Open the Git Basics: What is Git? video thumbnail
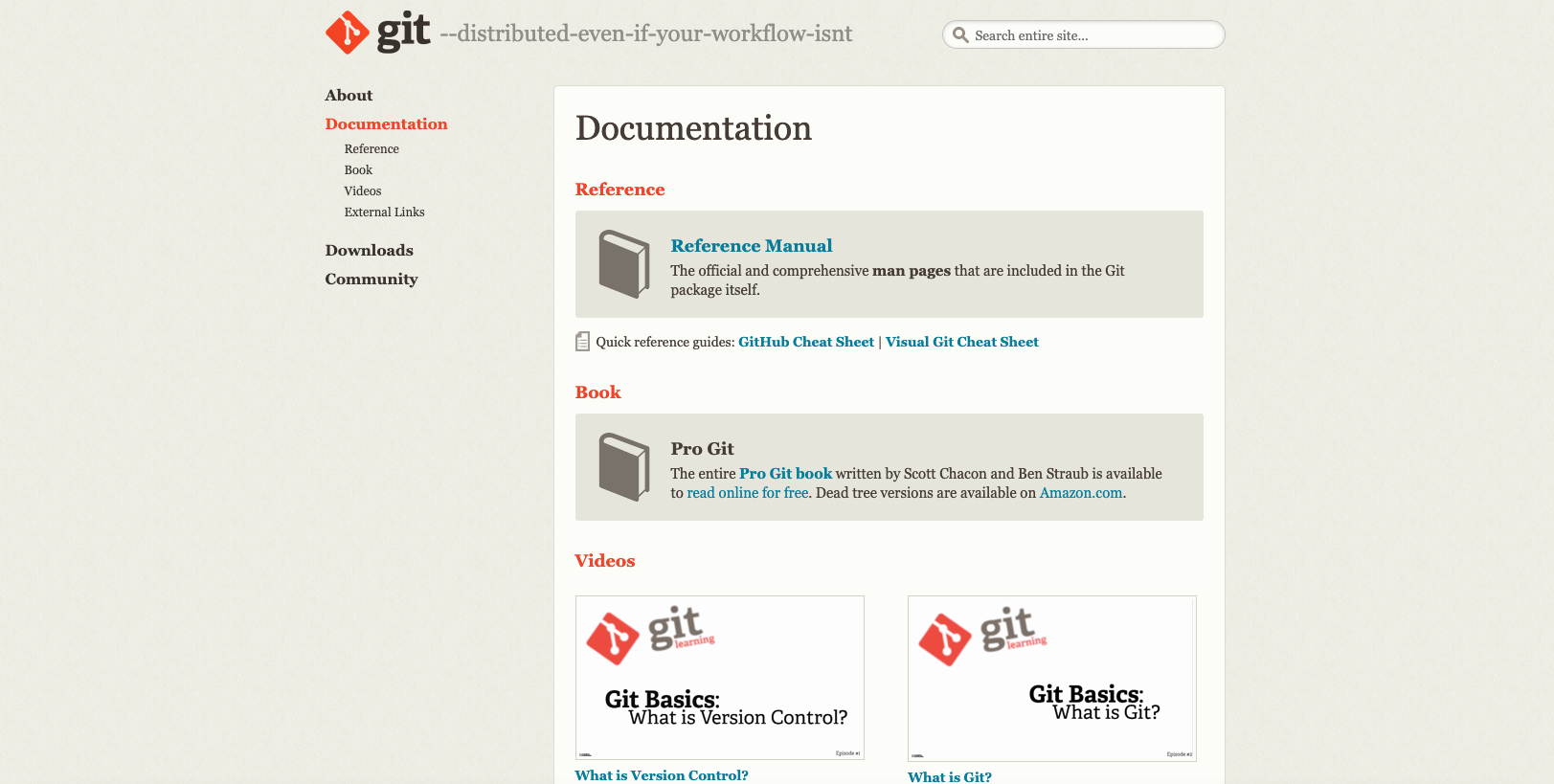The height and width of the screenshot is (784, 1554). 1052,679
